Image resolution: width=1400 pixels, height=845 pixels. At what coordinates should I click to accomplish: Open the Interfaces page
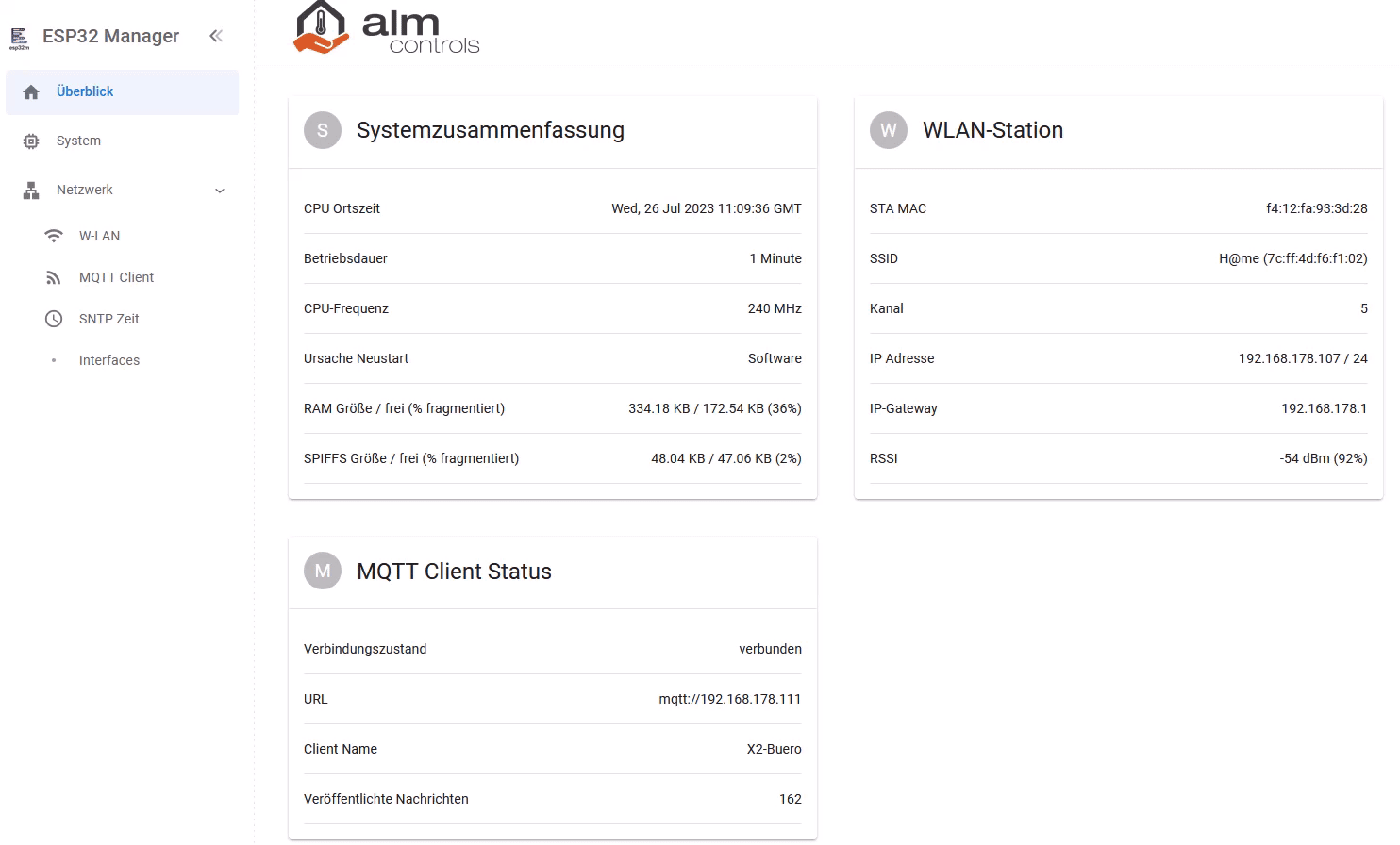pos(123,360)
